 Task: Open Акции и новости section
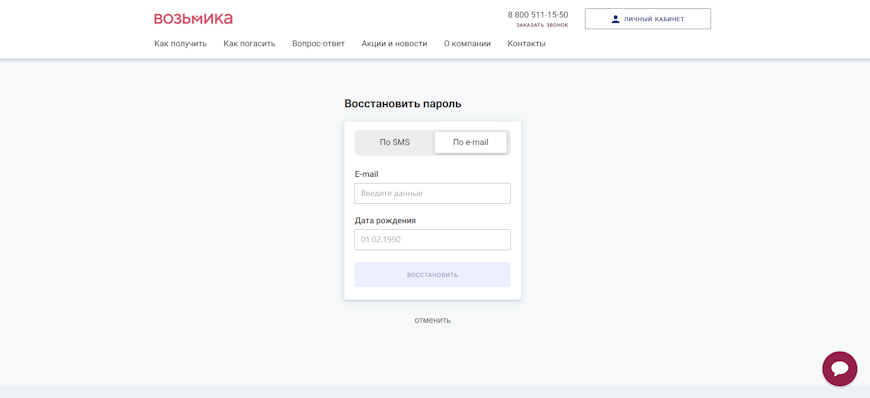(x=394, y=44)
